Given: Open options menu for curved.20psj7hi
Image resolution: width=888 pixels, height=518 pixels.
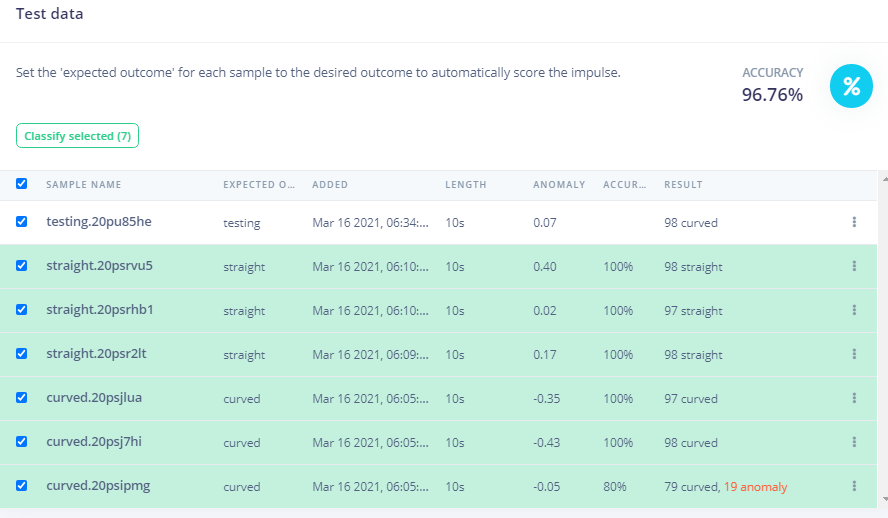Looking at the screenshot, I should tap(854, 442).
